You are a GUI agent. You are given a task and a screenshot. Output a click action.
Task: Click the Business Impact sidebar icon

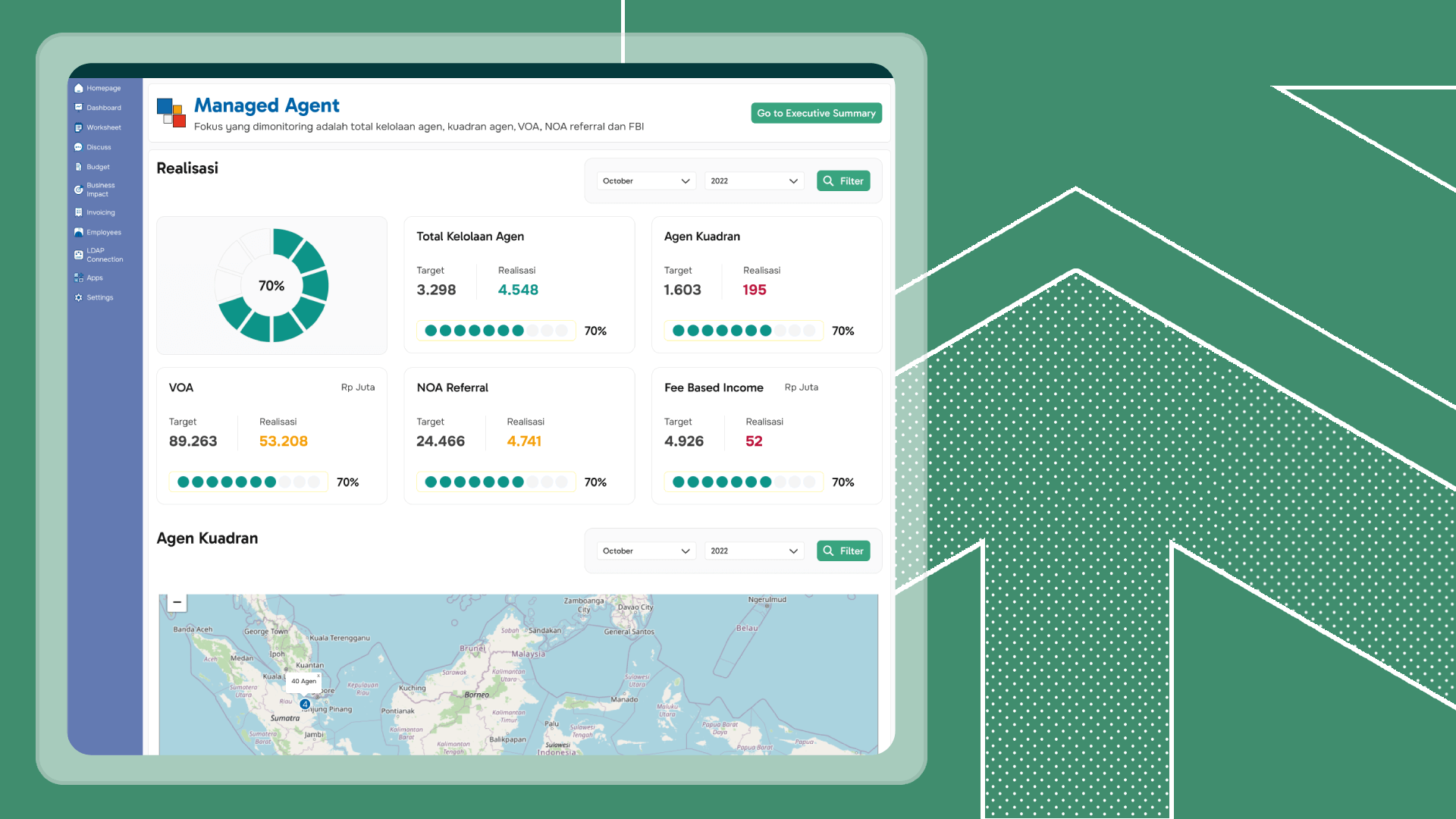click(78, 190)
